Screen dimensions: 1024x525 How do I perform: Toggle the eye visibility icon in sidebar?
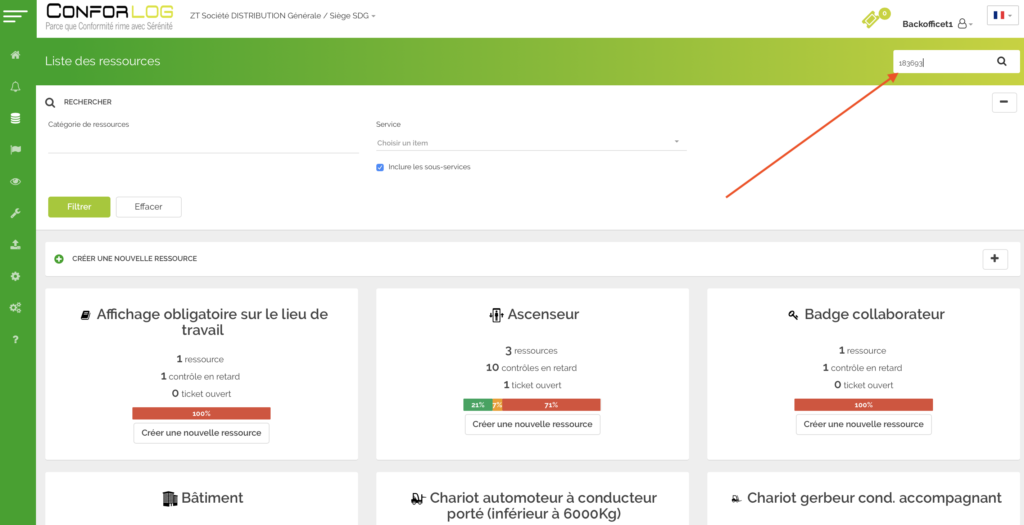pyautogui.click(x=15, y=182)
